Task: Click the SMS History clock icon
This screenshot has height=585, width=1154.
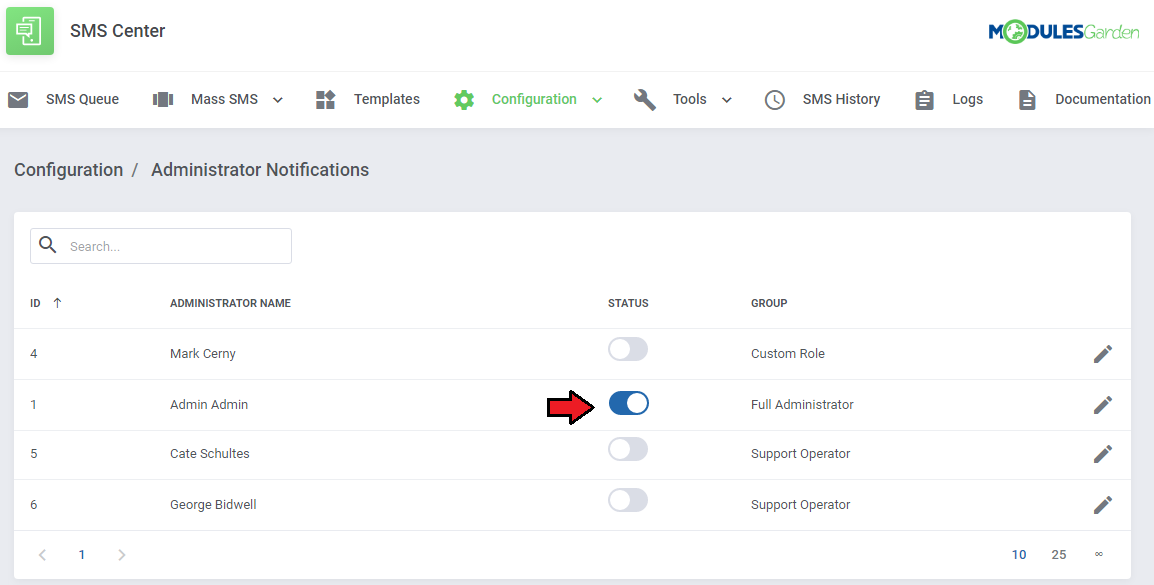Action: coord(775,99)
